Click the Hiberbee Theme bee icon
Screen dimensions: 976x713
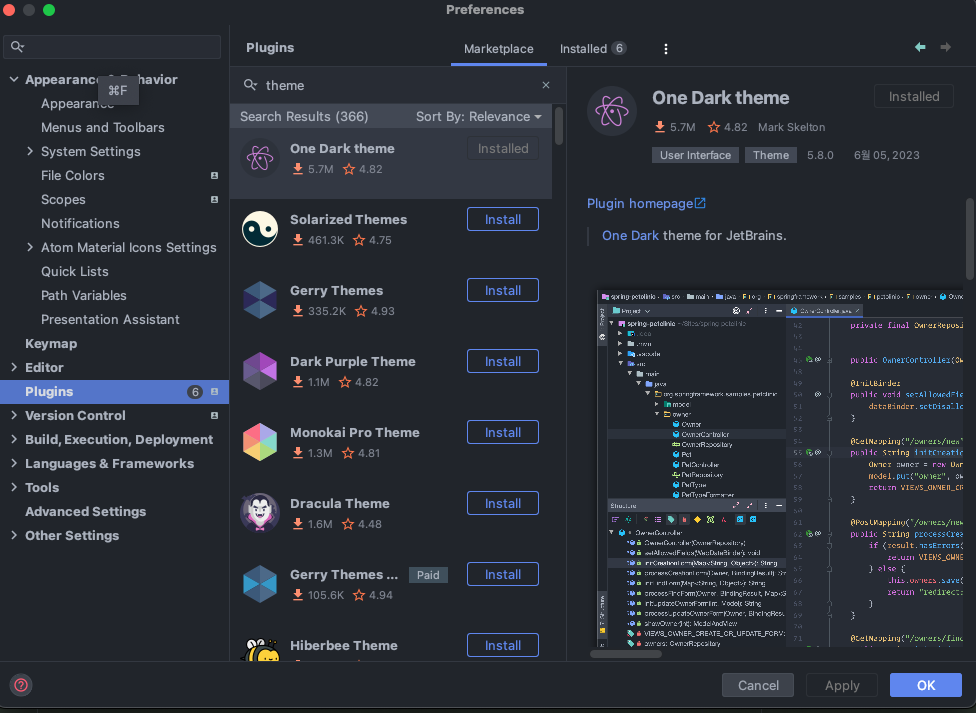(x=260, y=649)
